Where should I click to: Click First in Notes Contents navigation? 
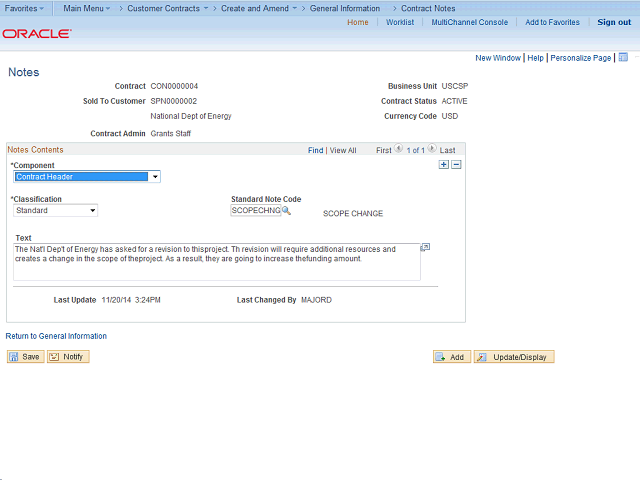pos(384,150)
